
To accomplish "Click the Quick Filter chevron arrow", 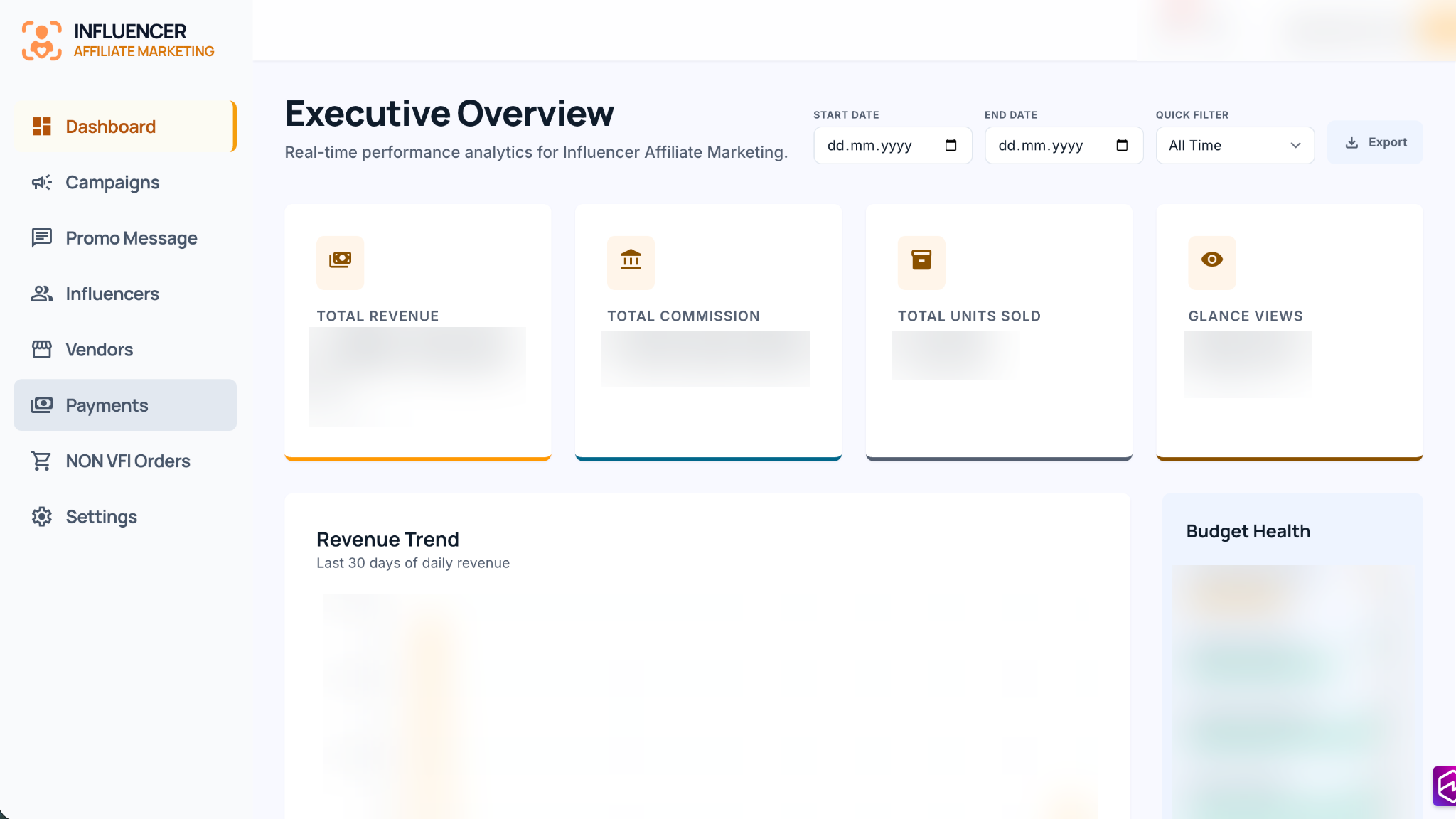I will pos(1295,145).
